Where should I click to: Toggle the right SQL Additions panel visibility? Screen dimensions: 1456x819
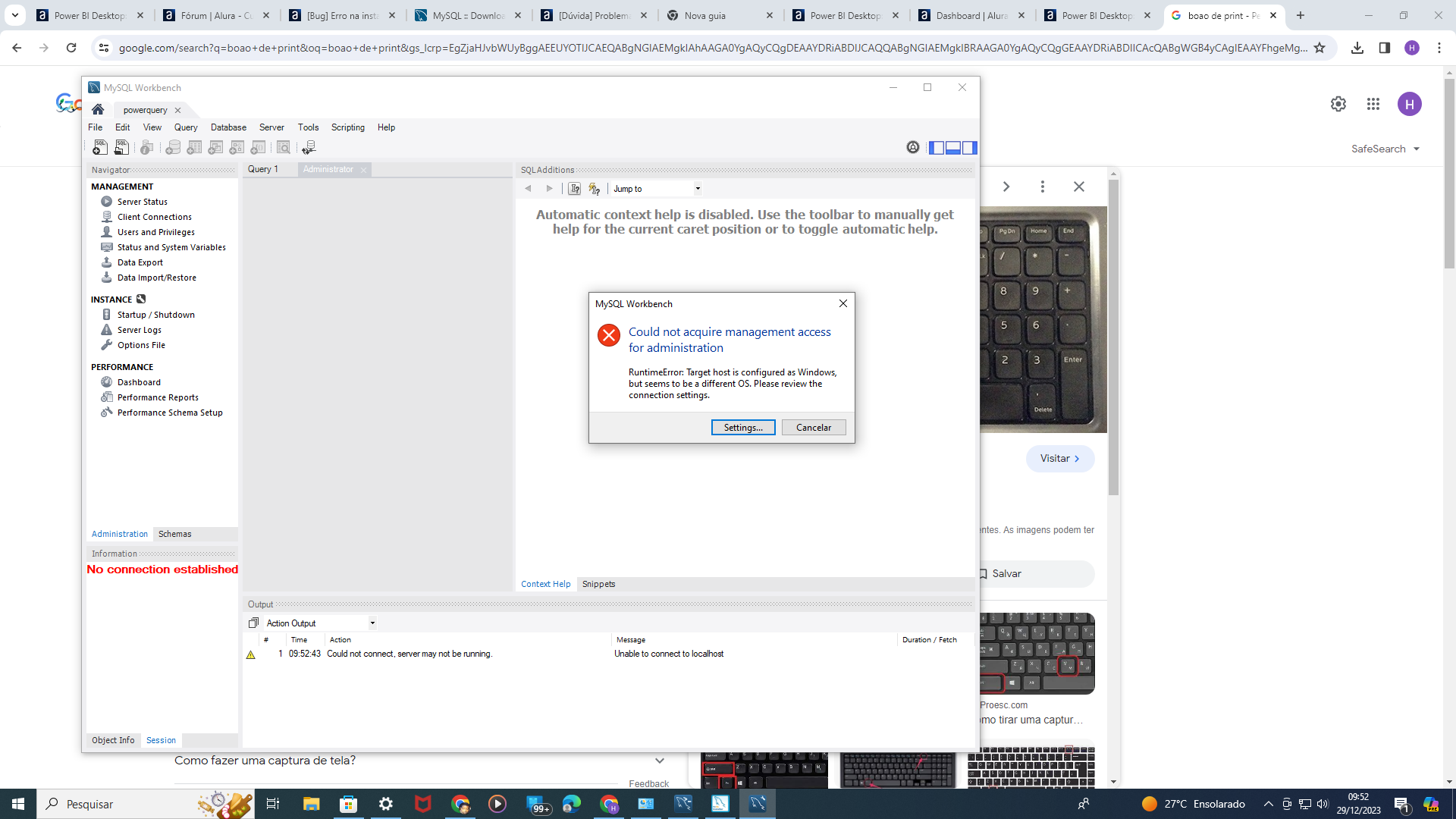(x=969, y=147)
